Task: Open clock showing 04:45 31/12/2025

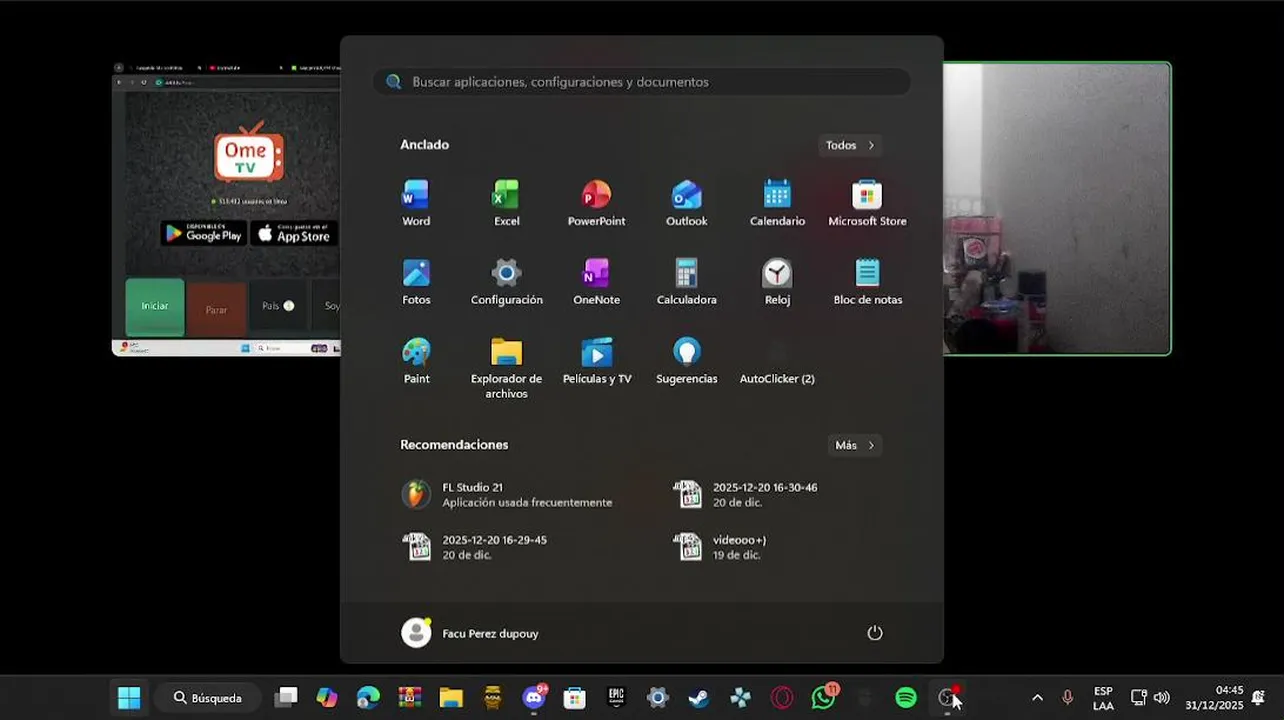Action: [1214, 698]
